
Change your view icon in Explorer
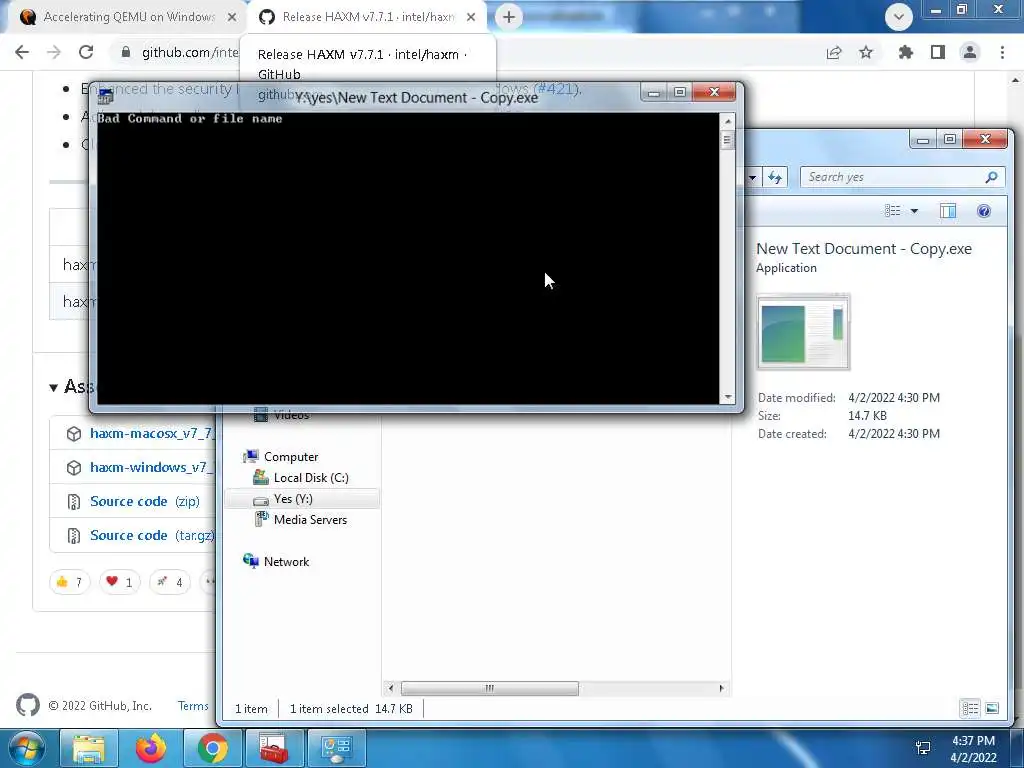tap(892, 210)
